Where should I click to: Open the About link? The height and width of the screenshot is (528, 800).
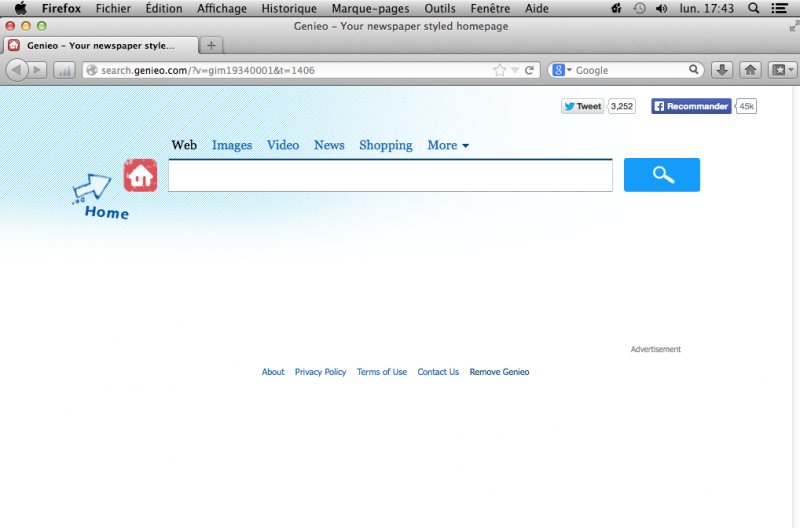[x=273, y=372]
